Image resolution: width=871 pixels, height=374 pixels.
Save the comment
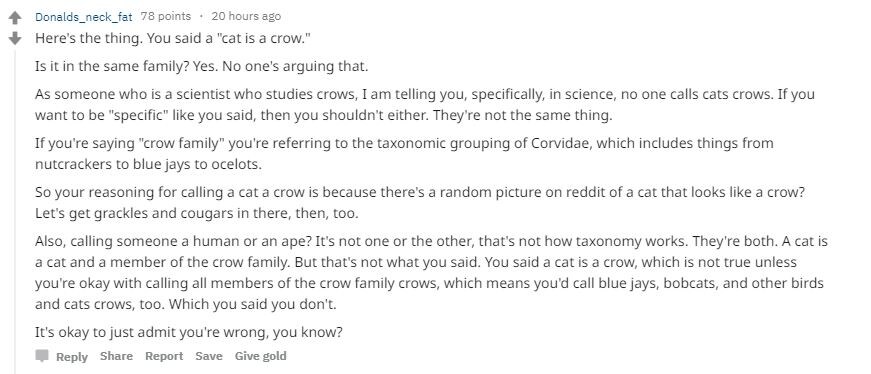[209, 356]
